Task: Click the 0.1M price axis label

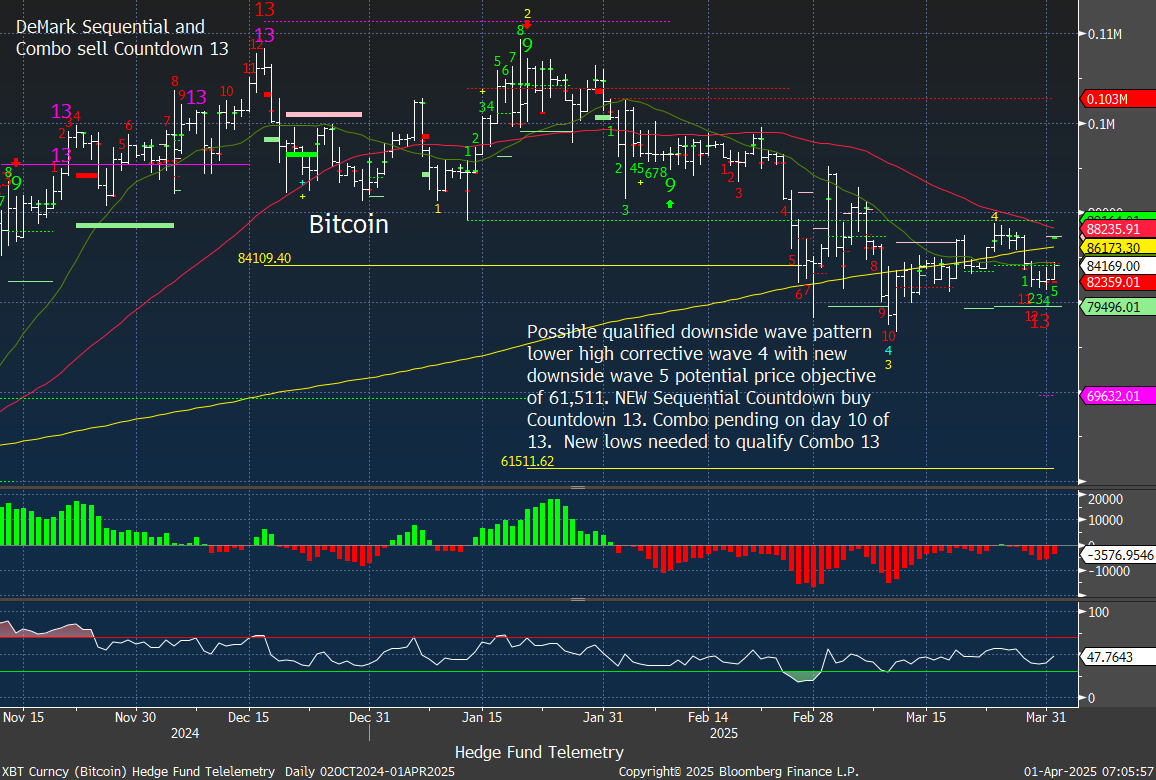Action: (1100, 124)
